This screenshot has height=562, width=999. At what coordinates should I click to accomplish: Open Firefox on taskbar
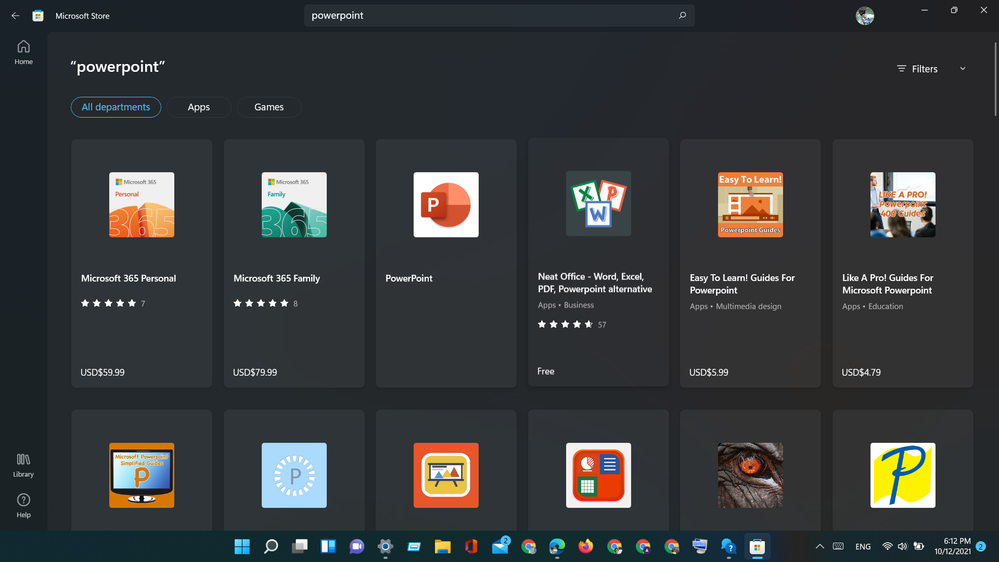tap(586, 546)
